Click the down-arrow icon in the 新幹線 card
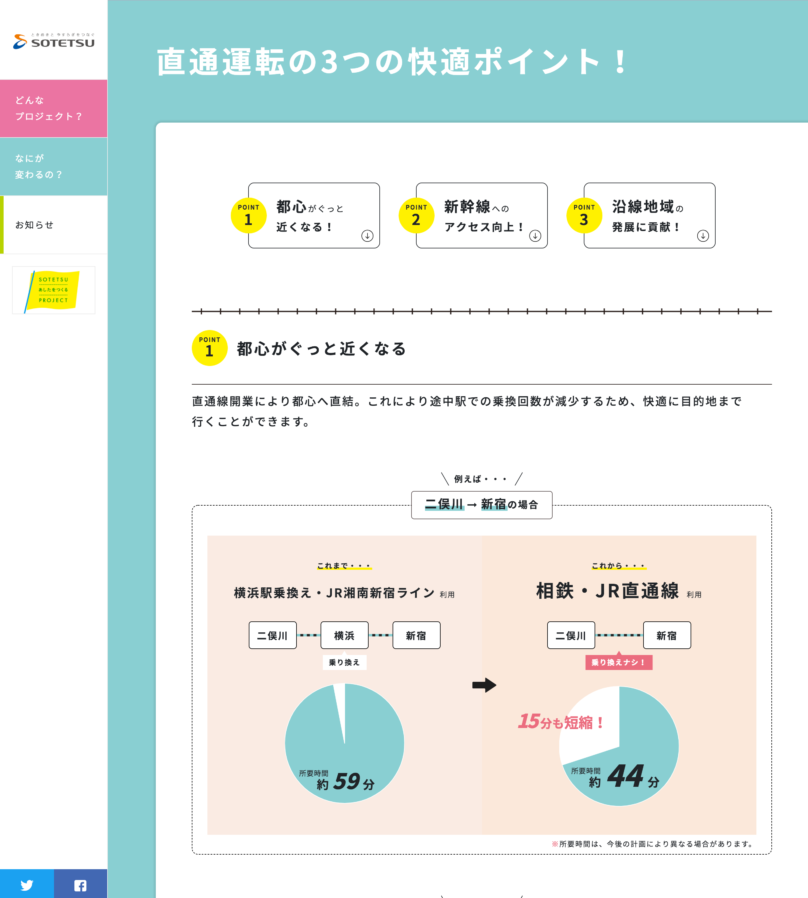This screenshot has height=898, width=808. 535,236
